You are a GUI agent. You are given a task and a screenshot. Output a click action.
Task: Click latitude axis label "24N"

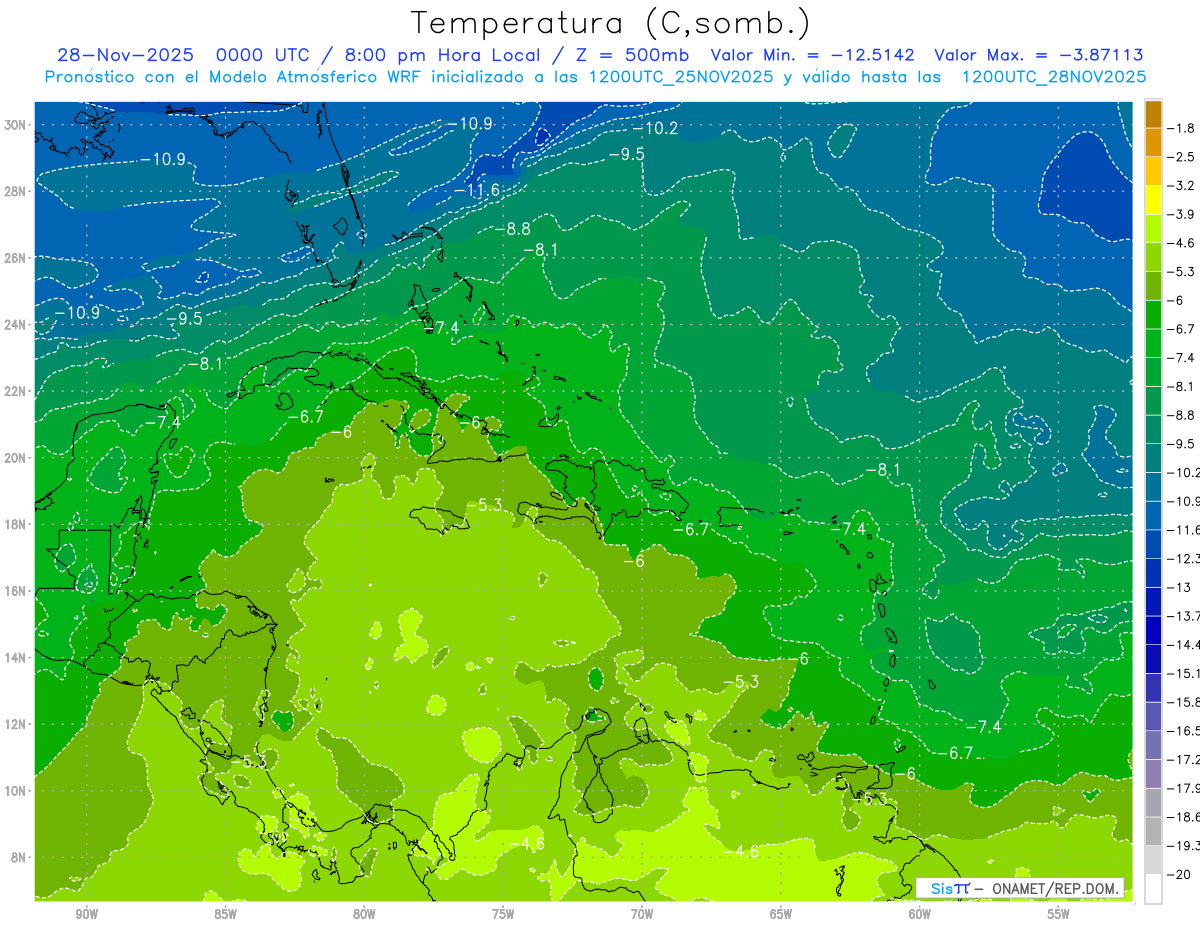coord(17,324)
